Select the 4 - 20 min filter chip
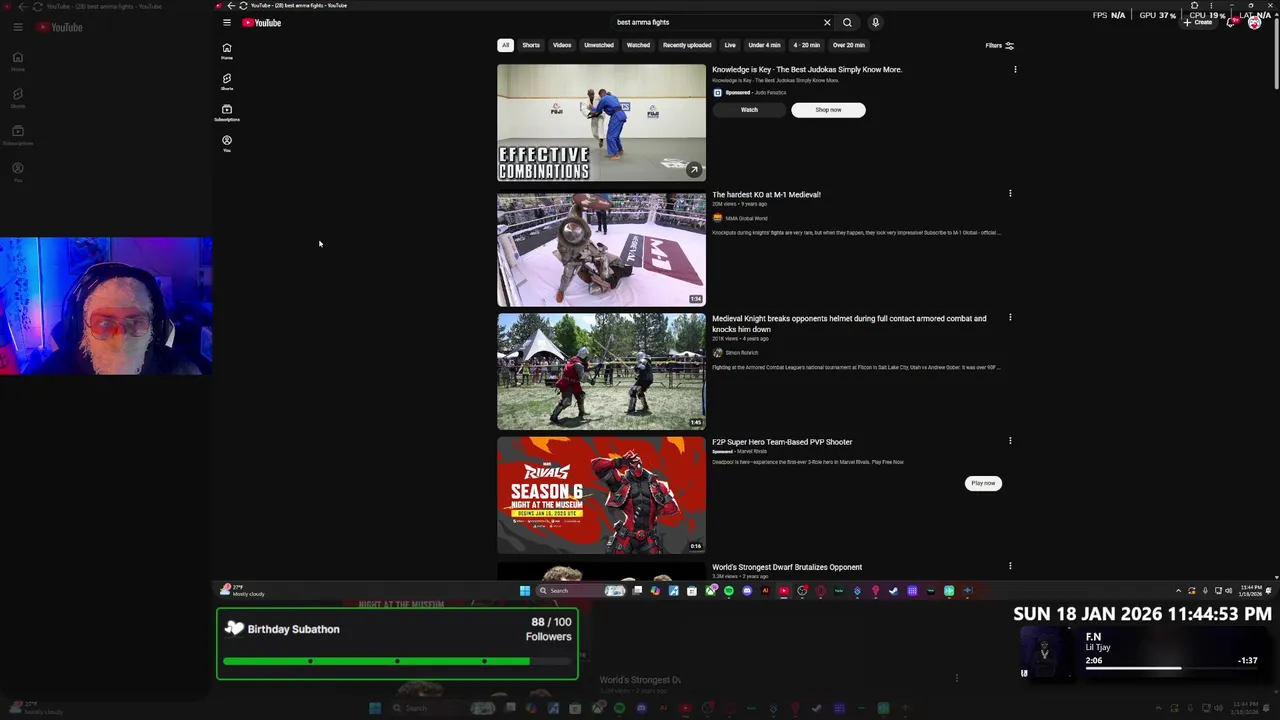 tap(807, 45)
